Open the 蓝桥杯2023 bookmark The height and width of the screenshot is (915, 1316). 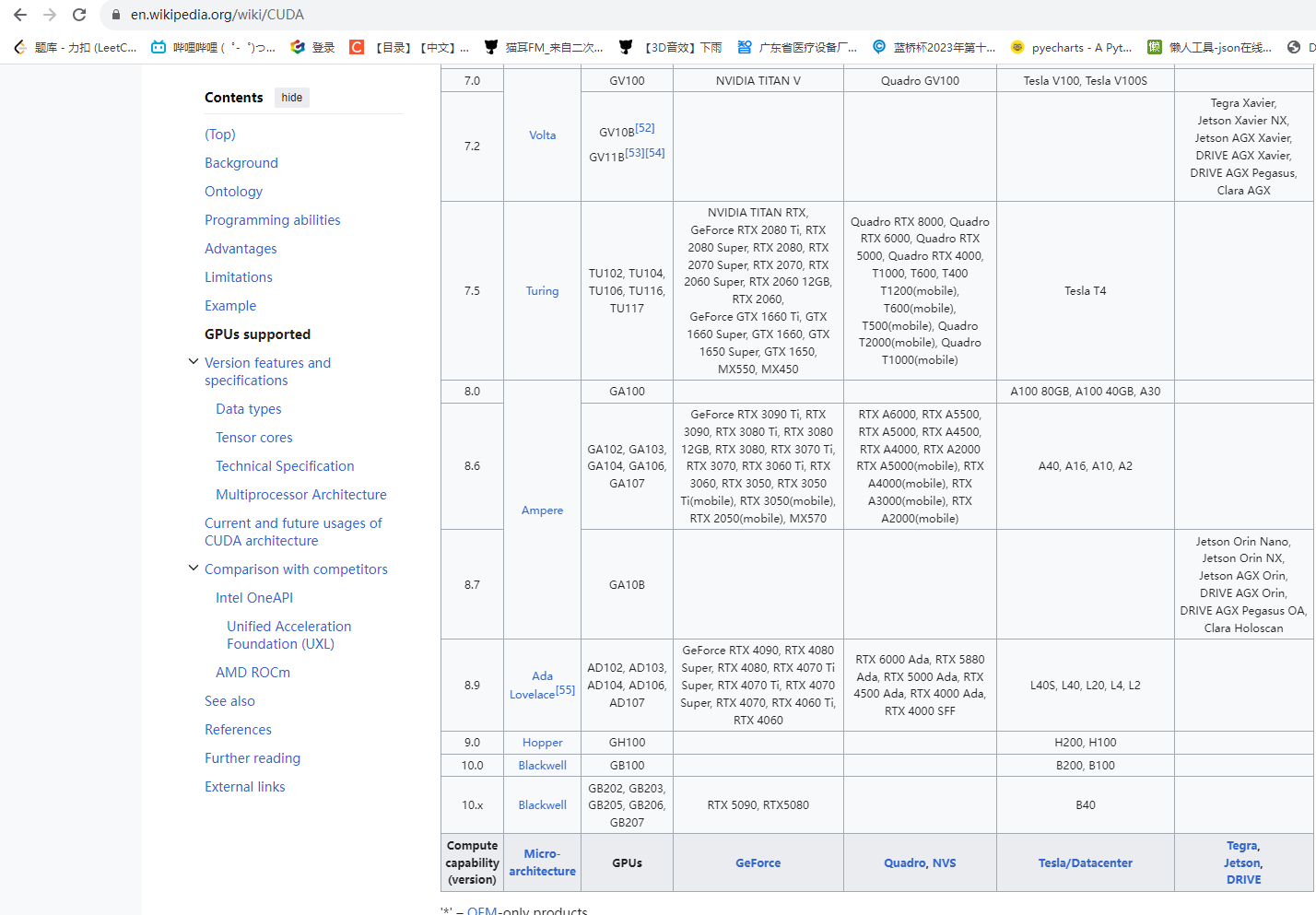point(934,47)
